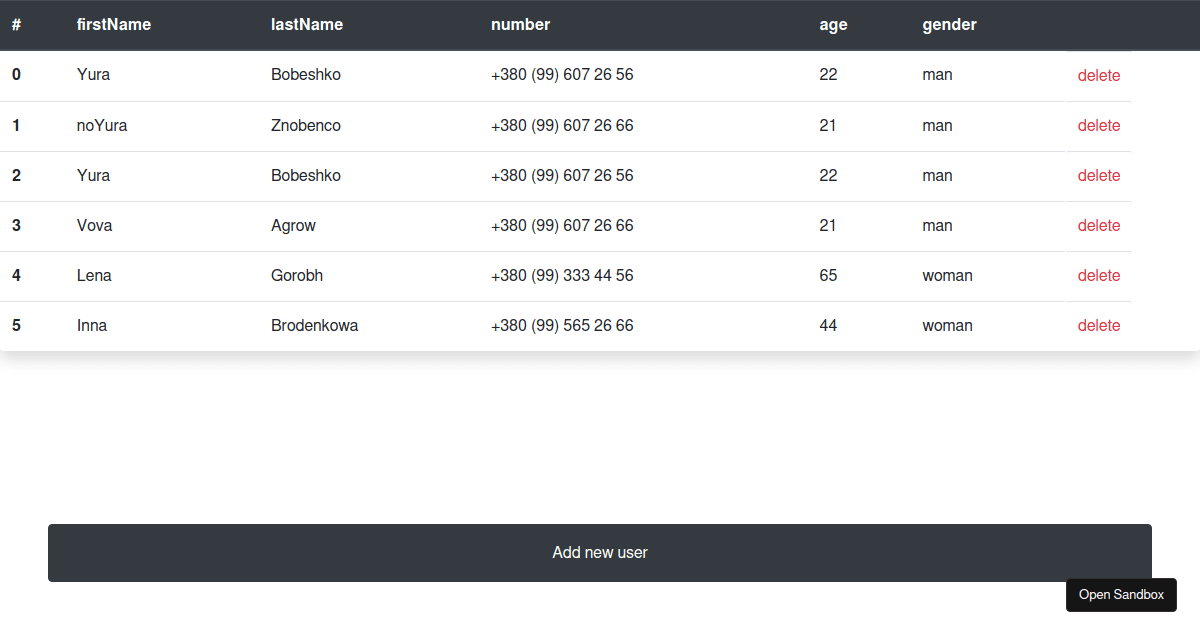The height and width of the screenshot is (630, 1200).
Task: Click gender man in row 0
Action: coord(937,75)
